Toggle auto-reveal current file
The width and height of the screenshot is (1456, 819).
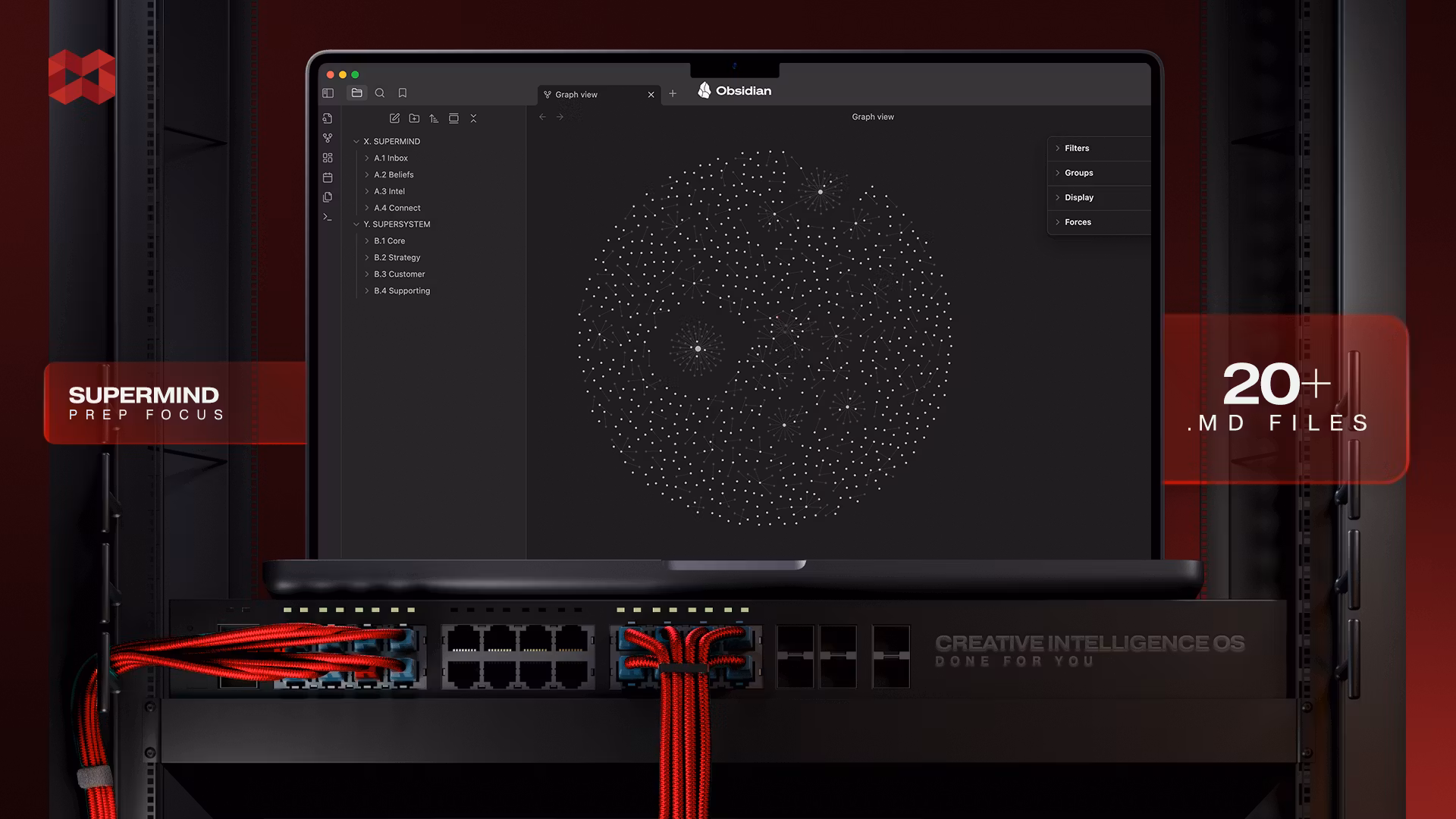pyautogui.click(x=453, y=118)
